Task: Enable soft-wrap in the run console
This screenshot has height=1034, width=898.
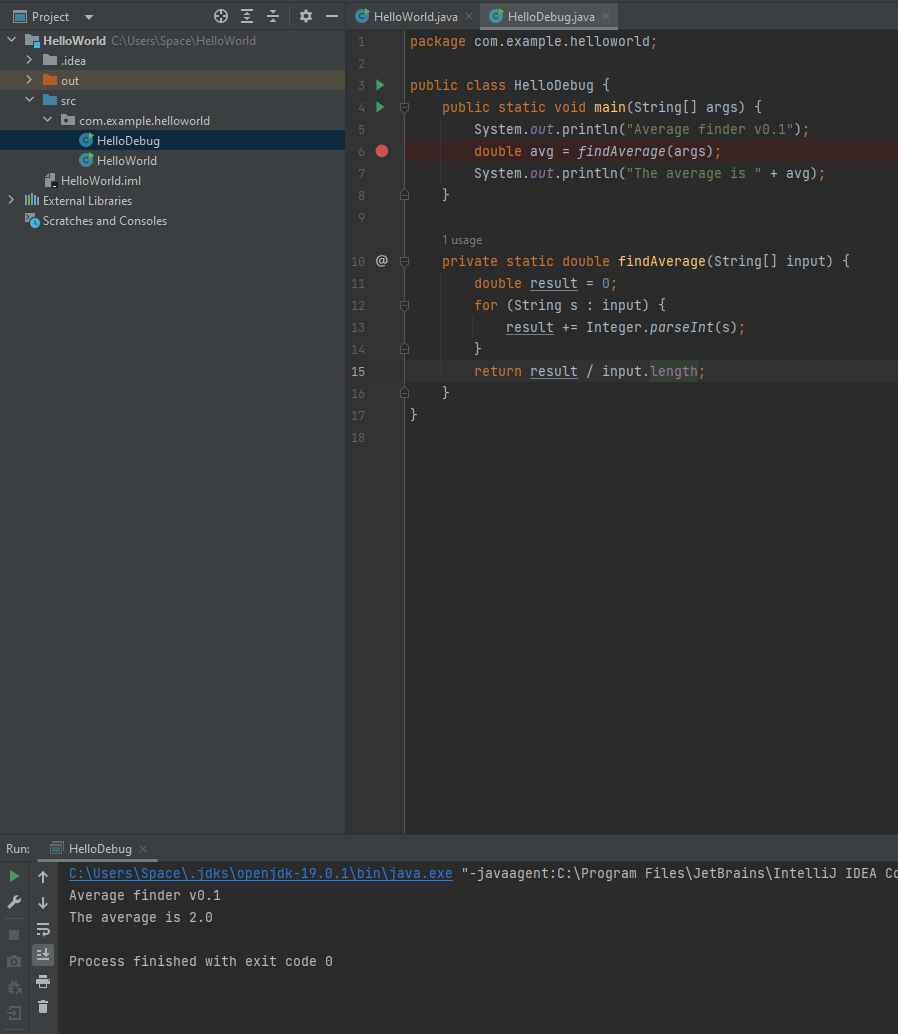Action: tap(42, 929)
